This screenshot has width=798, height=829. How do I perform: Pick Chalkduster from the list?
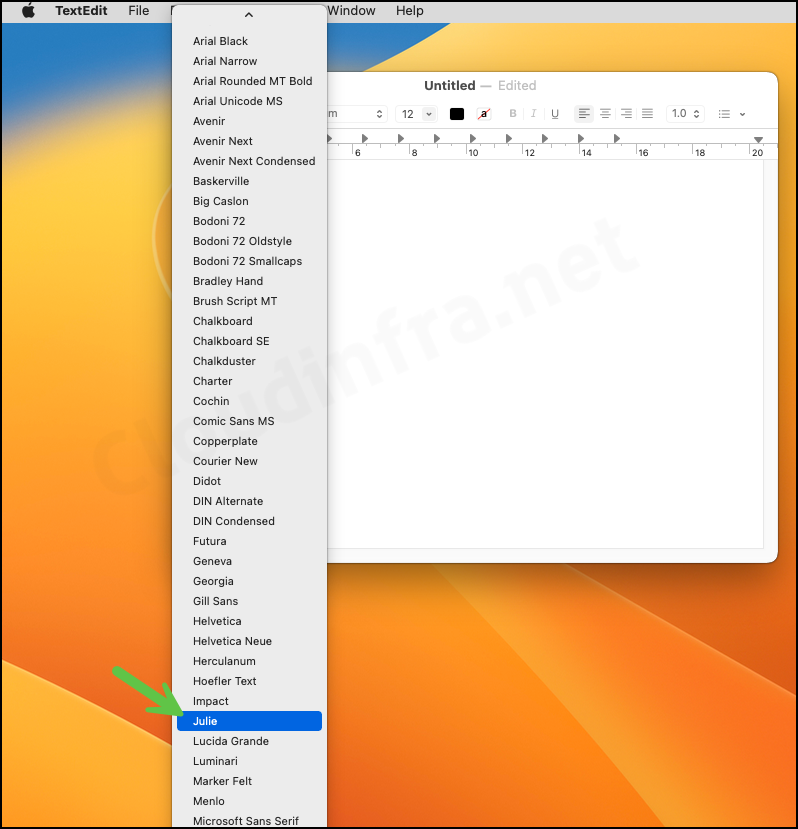pyautogui.click(x=249, y=362)
